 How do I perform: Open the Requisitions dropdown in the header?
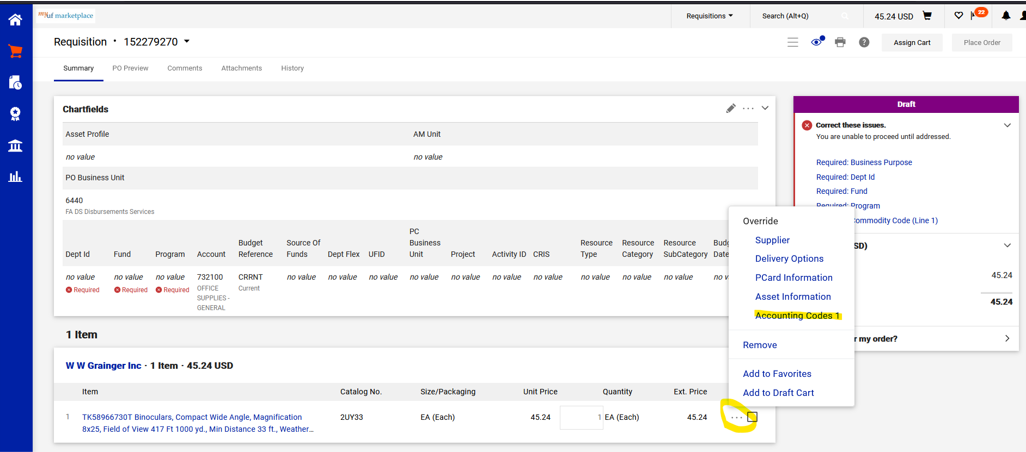[x=709, y=16]
